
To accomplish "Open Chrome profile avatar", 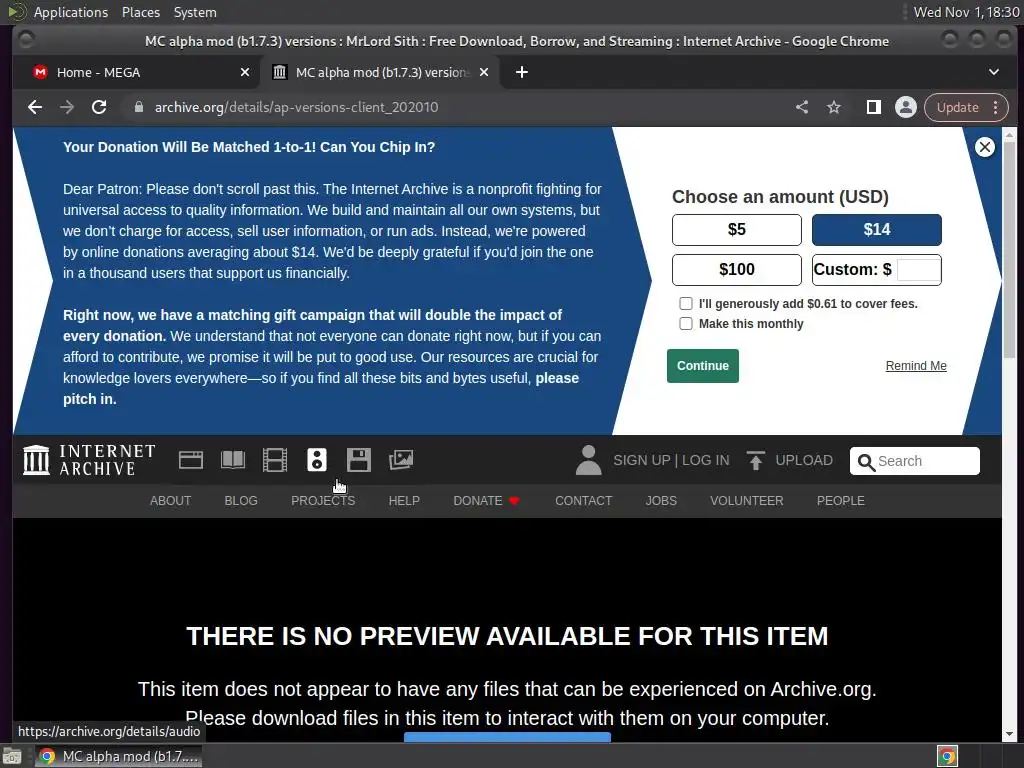I will (x=906, y=107).
